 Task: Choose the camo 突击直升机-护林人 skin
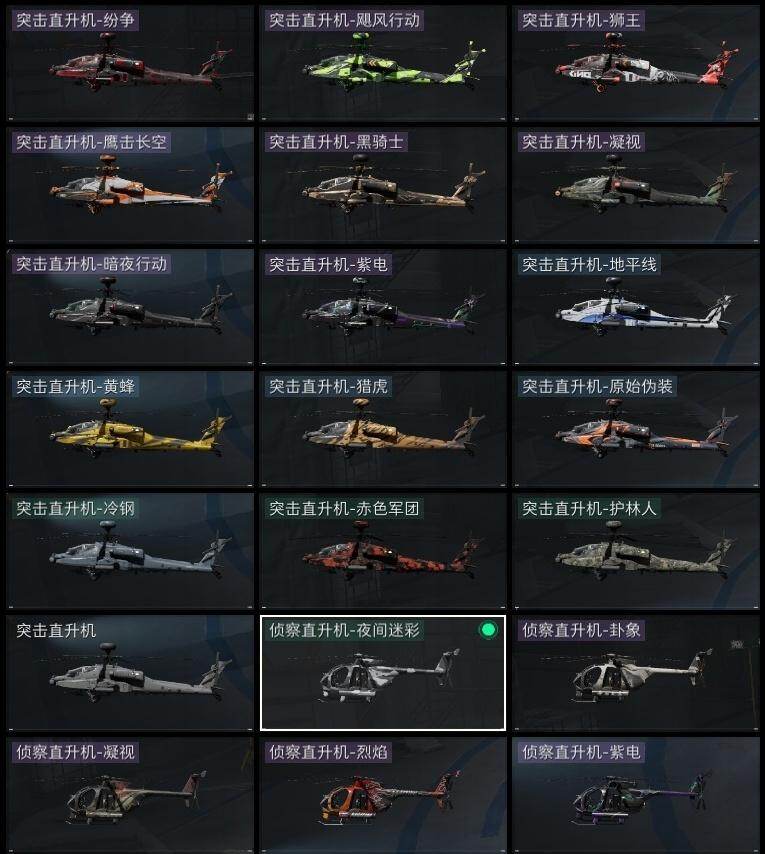[x=636, y=551]
